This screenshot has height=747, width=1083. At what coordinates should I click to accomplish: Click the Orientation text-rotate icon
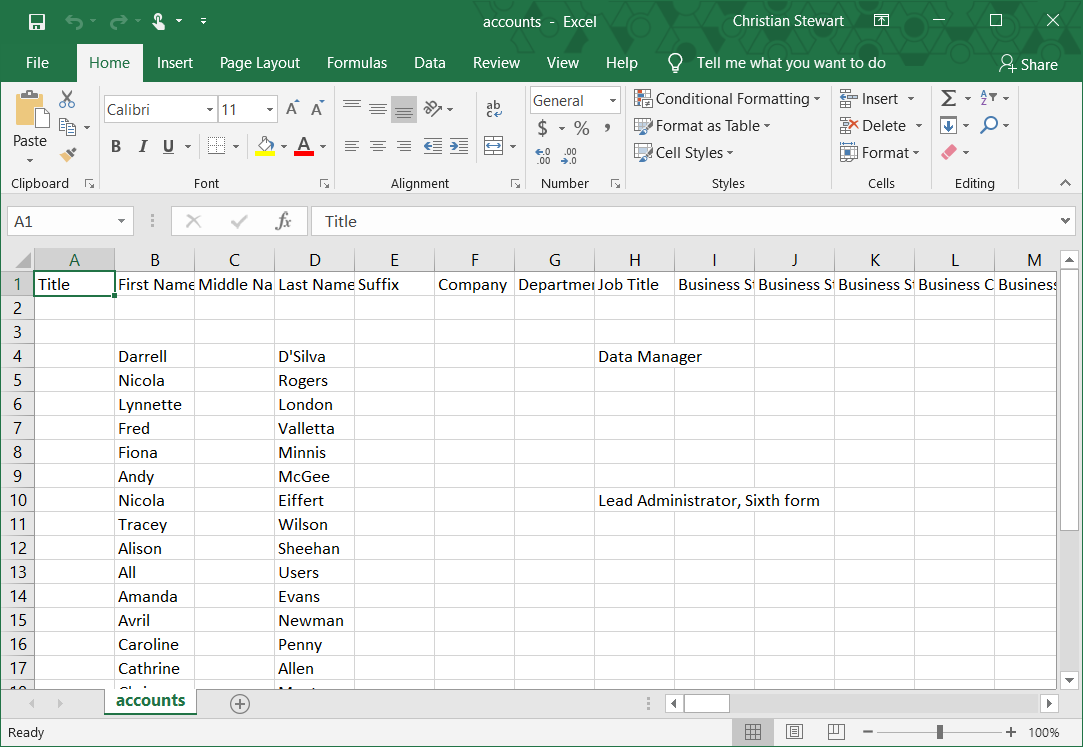click(x=433, y=108)
